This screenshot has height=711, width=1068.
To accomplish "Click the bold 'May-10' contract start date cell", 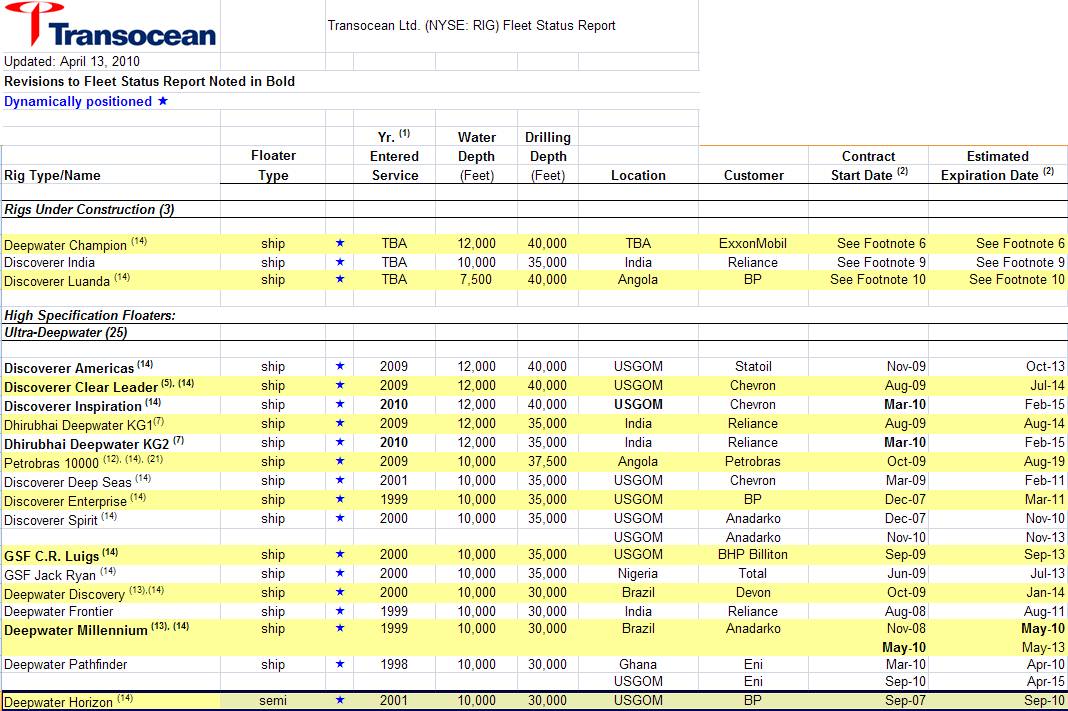I will pos(904,647).
